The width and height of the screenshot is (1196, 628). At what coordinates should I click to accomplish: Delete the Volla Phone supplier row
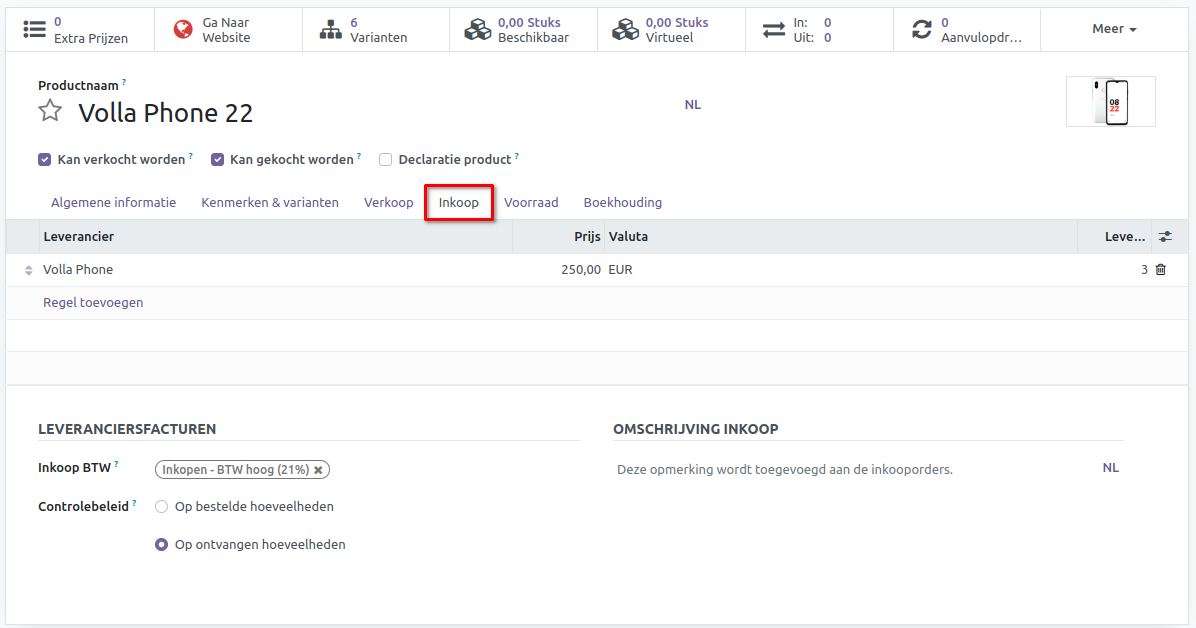coord(1160,270)
